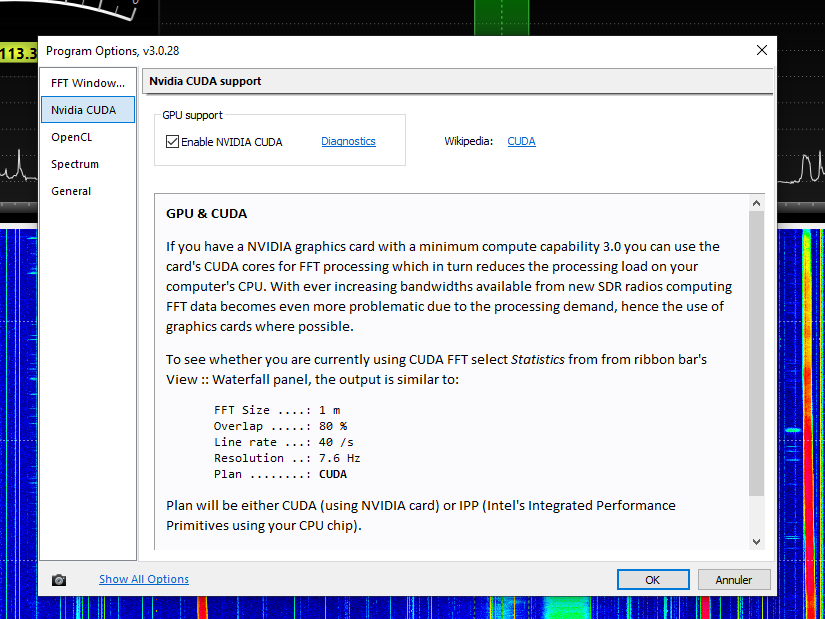Click the Nvidia CUDA support header
This screenshot has height=619, width=825.
point(458,81)
